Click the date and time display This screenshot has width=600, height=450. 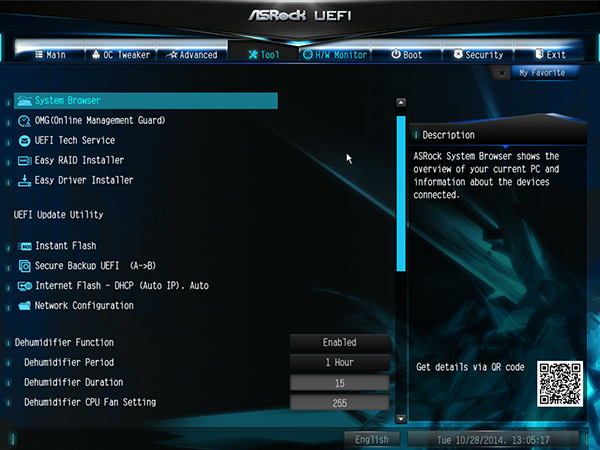click(x=493, y=440)
